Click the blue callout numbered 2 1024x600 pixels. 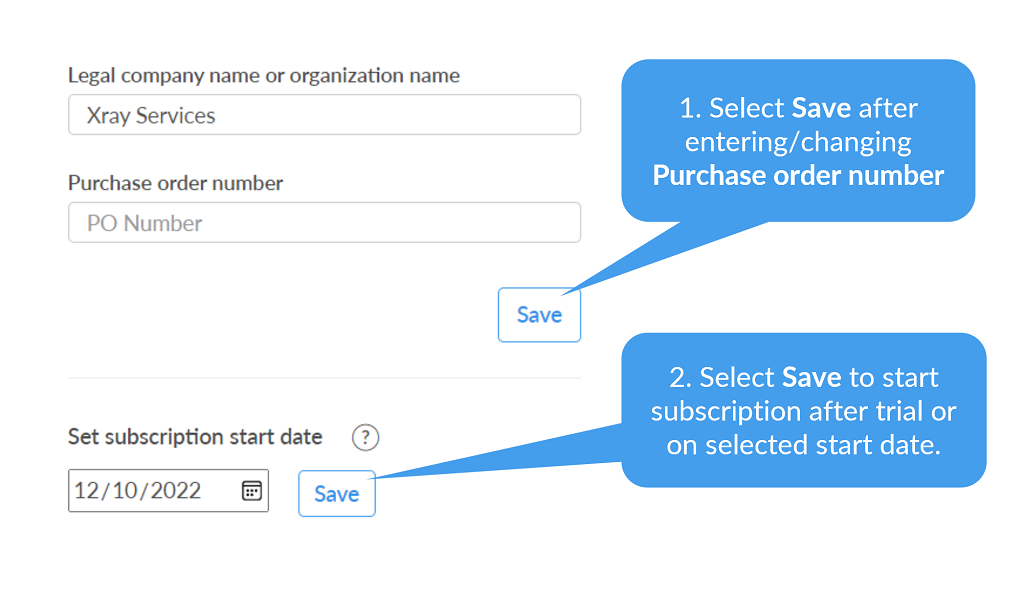804,410
